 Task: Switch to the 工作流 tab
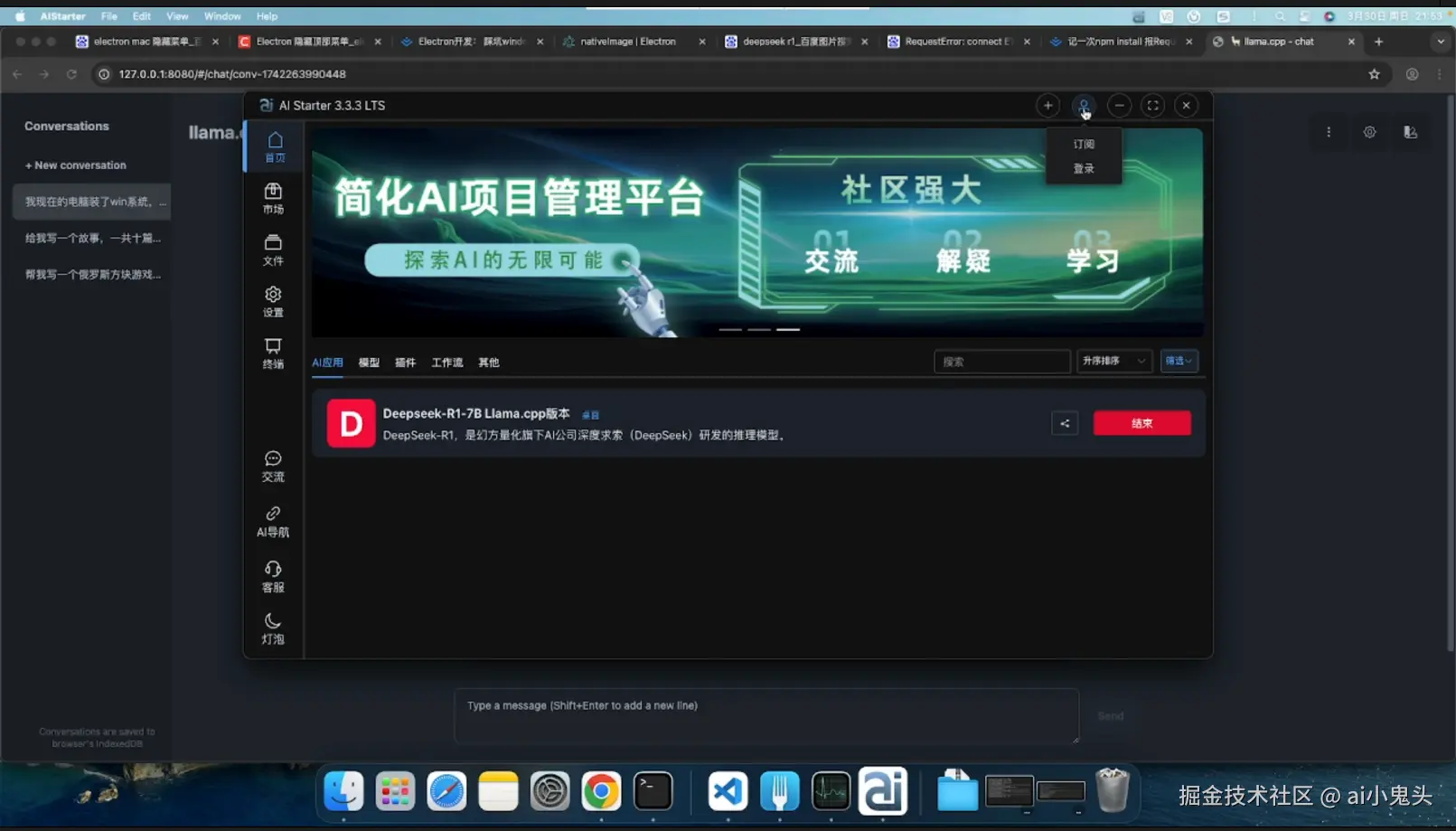pyautogui.click(x=447, y=363)
